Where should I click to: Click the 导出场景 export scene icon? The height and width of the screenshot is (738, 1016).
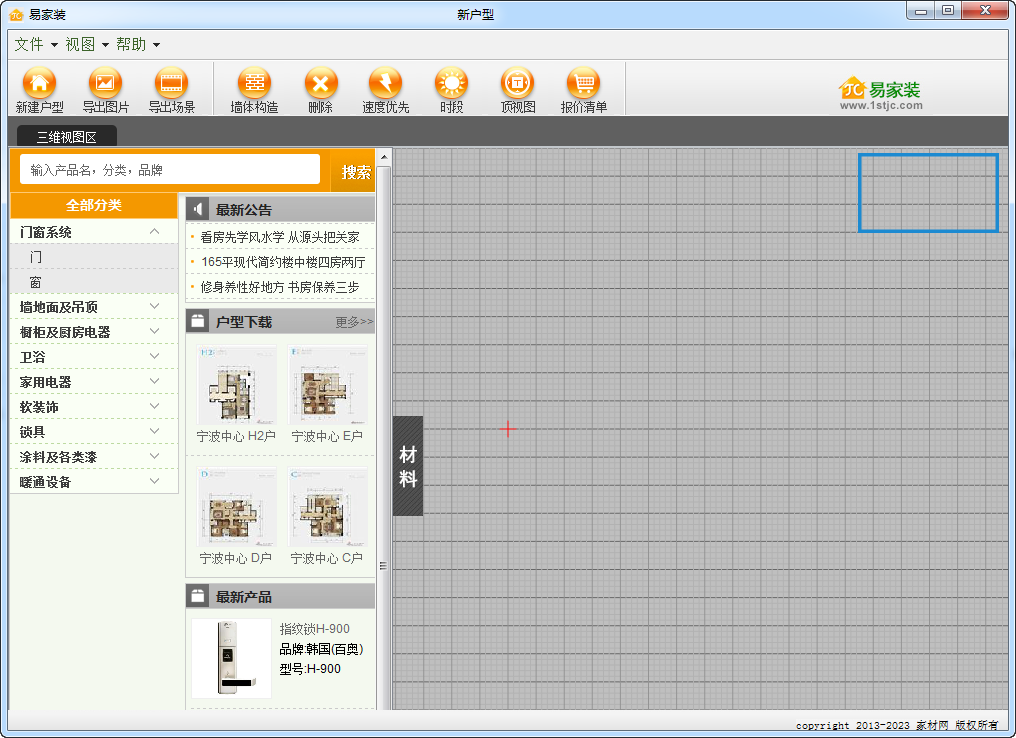171,83
